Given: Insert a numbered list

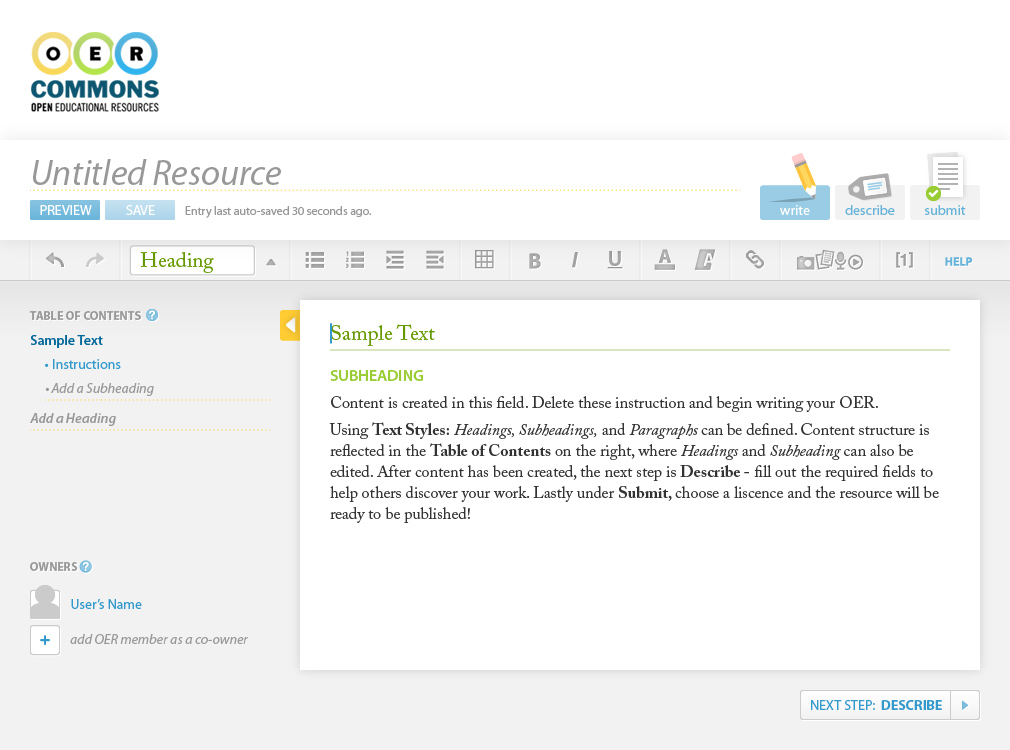Looking at the screenshot, I should point(355,261).
